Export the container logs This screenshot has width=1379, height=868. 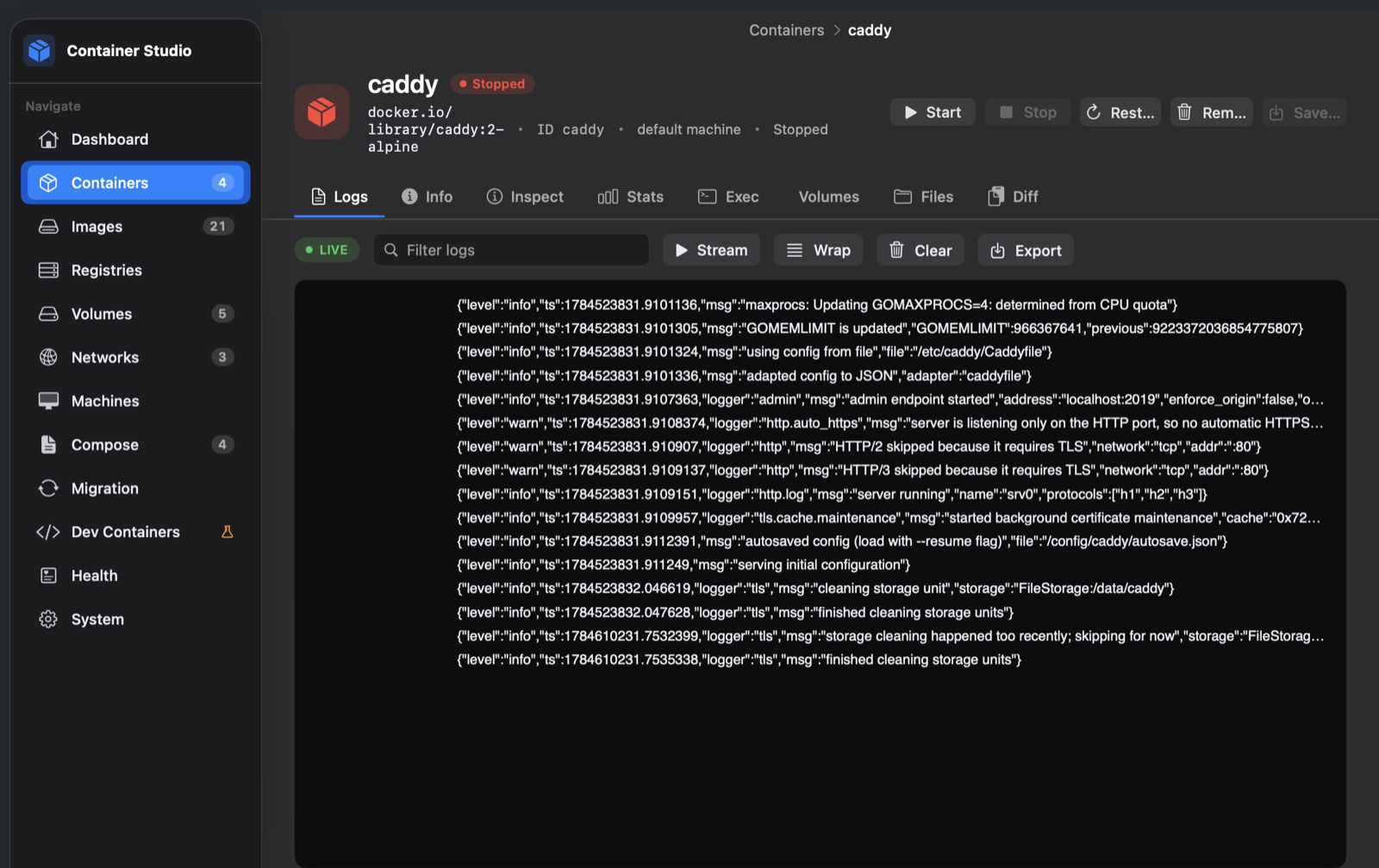1026,250
